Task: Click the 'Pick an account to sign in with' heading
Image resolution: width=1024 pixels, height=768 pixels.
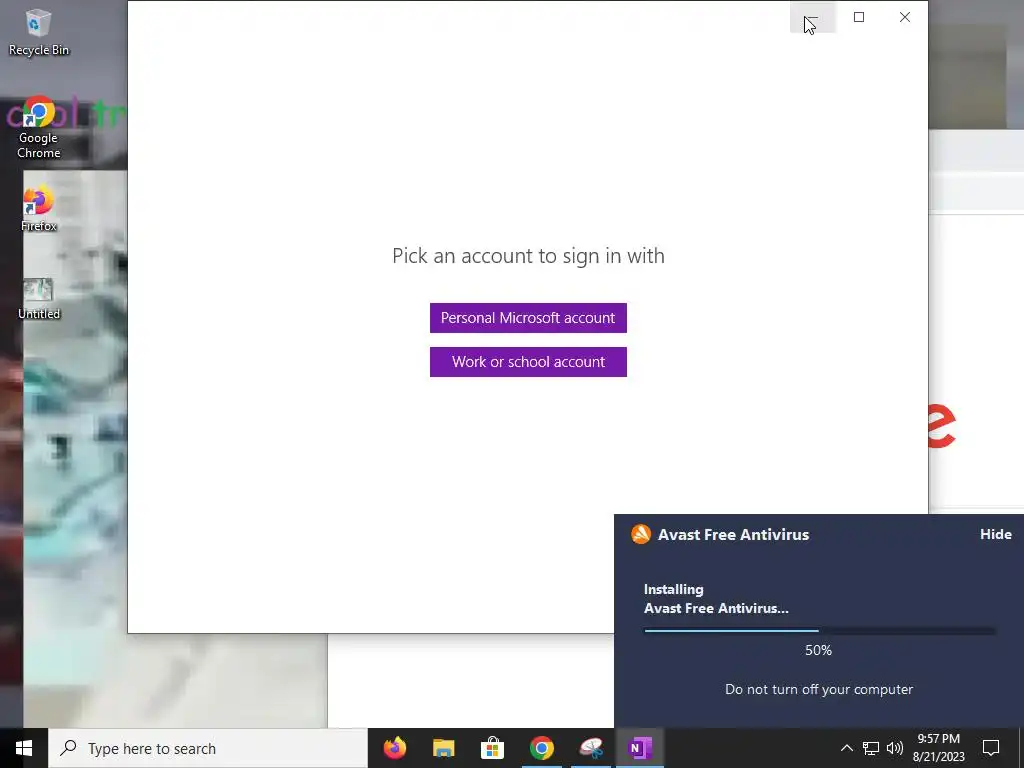Action: [528, 256]
